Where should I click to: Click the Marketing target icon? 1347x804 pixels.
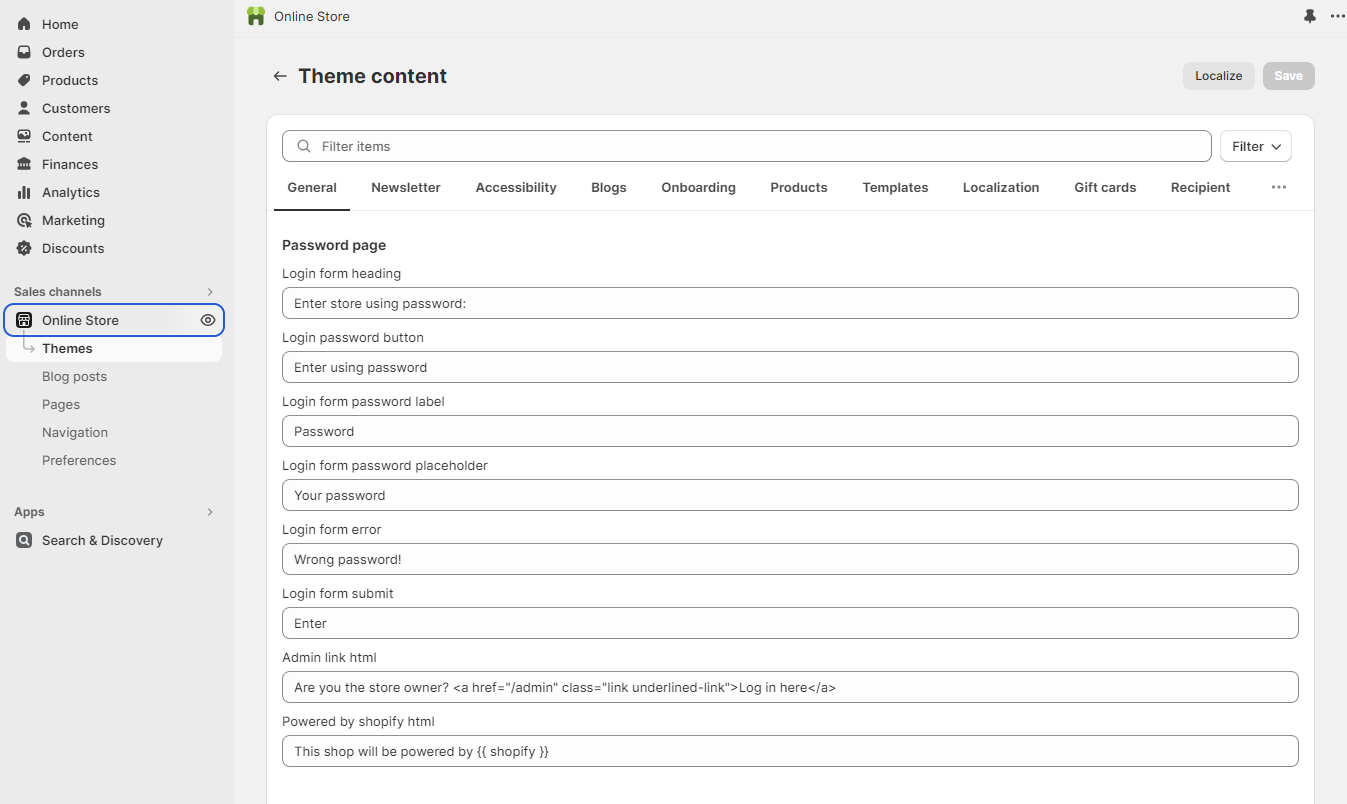24,220
